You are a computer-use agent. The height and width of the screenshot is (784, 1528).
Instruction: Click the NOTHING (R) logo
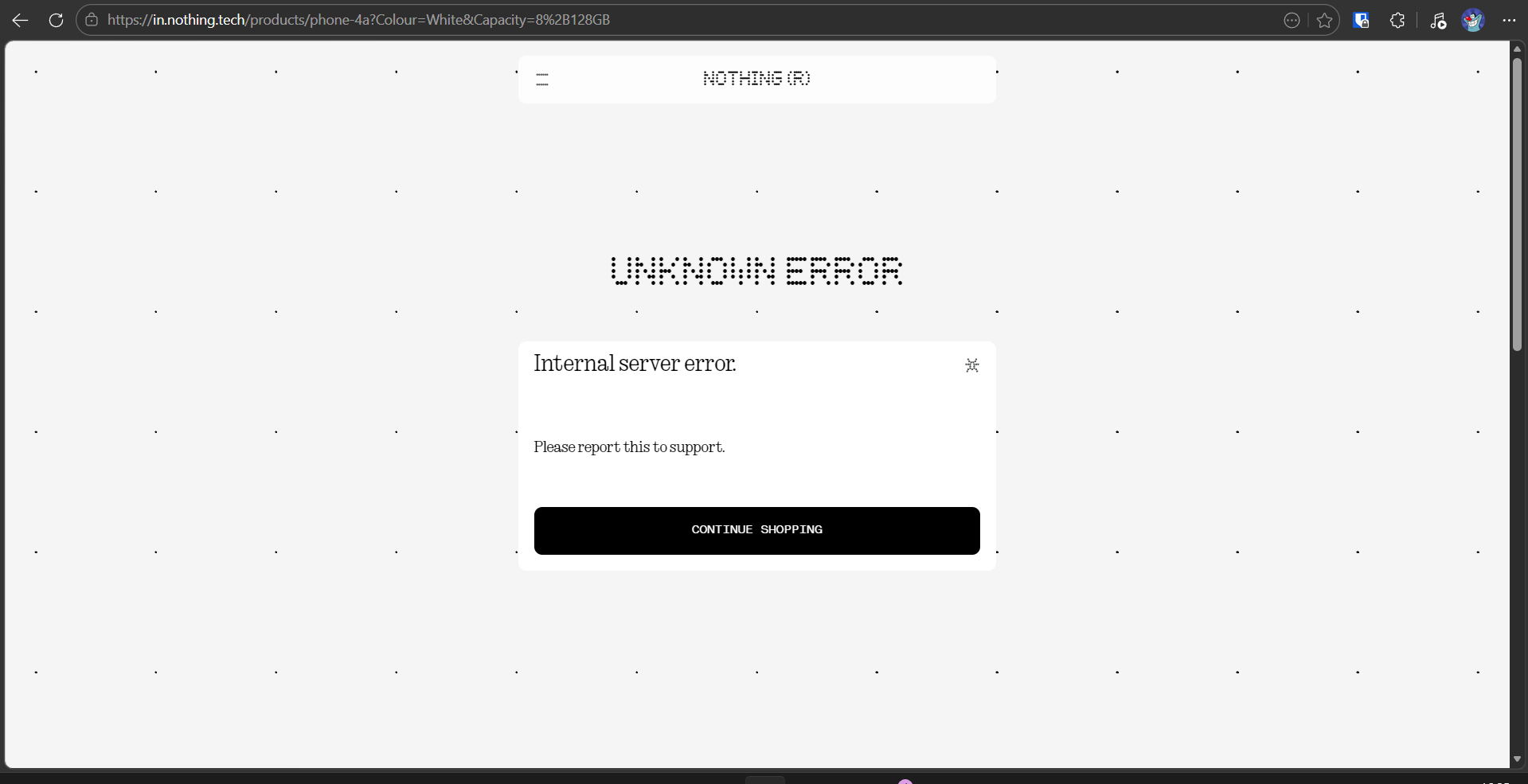coord(756,79)
